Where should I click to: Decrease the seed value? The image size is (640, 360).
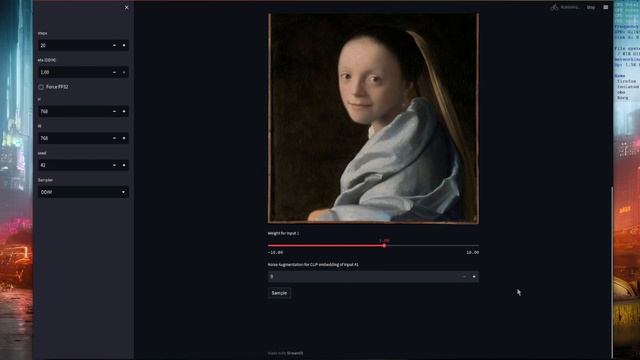114,165
